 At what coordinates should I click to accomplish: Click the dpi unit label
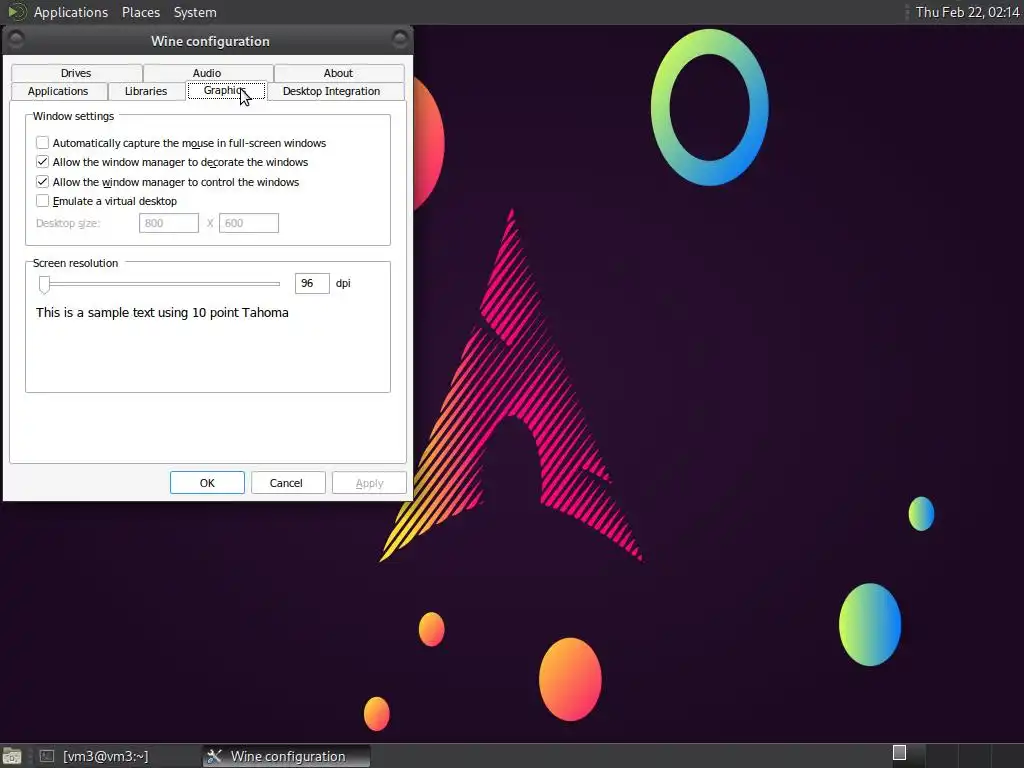[x=343, y=283]
